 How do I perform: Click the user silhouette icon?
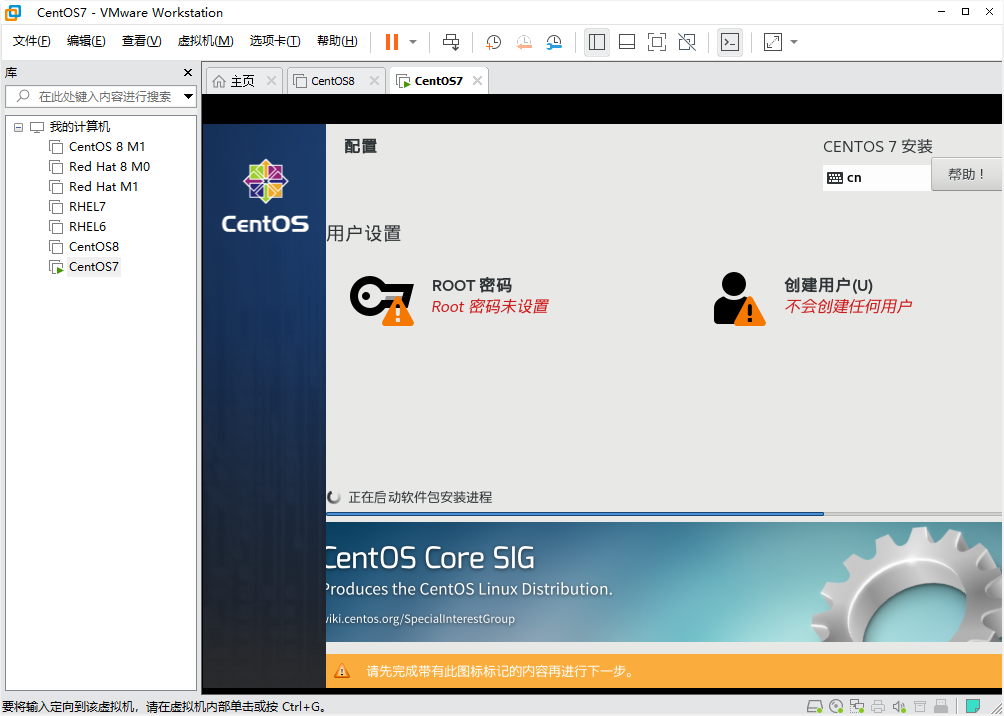739,299
